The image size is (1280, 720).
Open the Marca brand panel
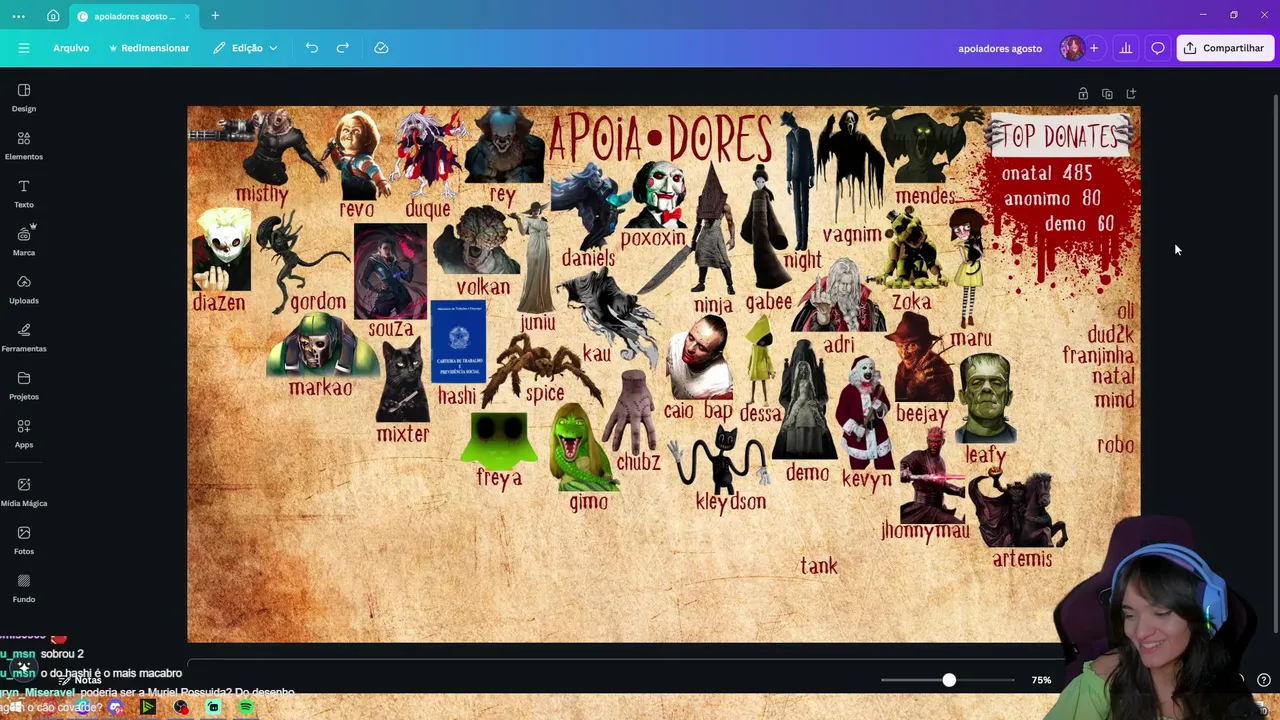pos(24,241)
